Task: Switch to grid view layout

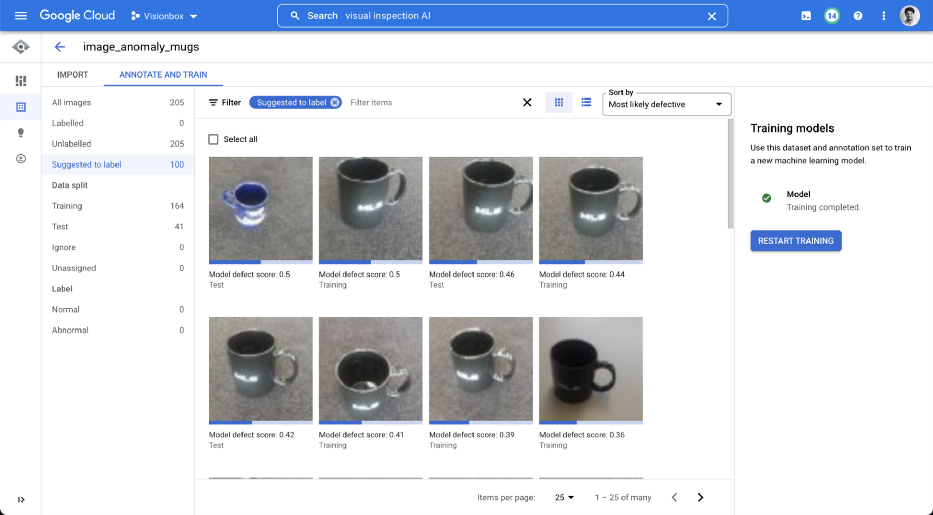Action: [559, 102]
